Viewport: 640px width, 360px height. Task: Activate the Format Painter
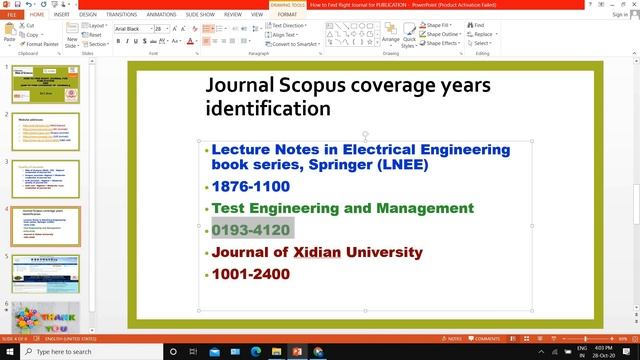[39, 44]
